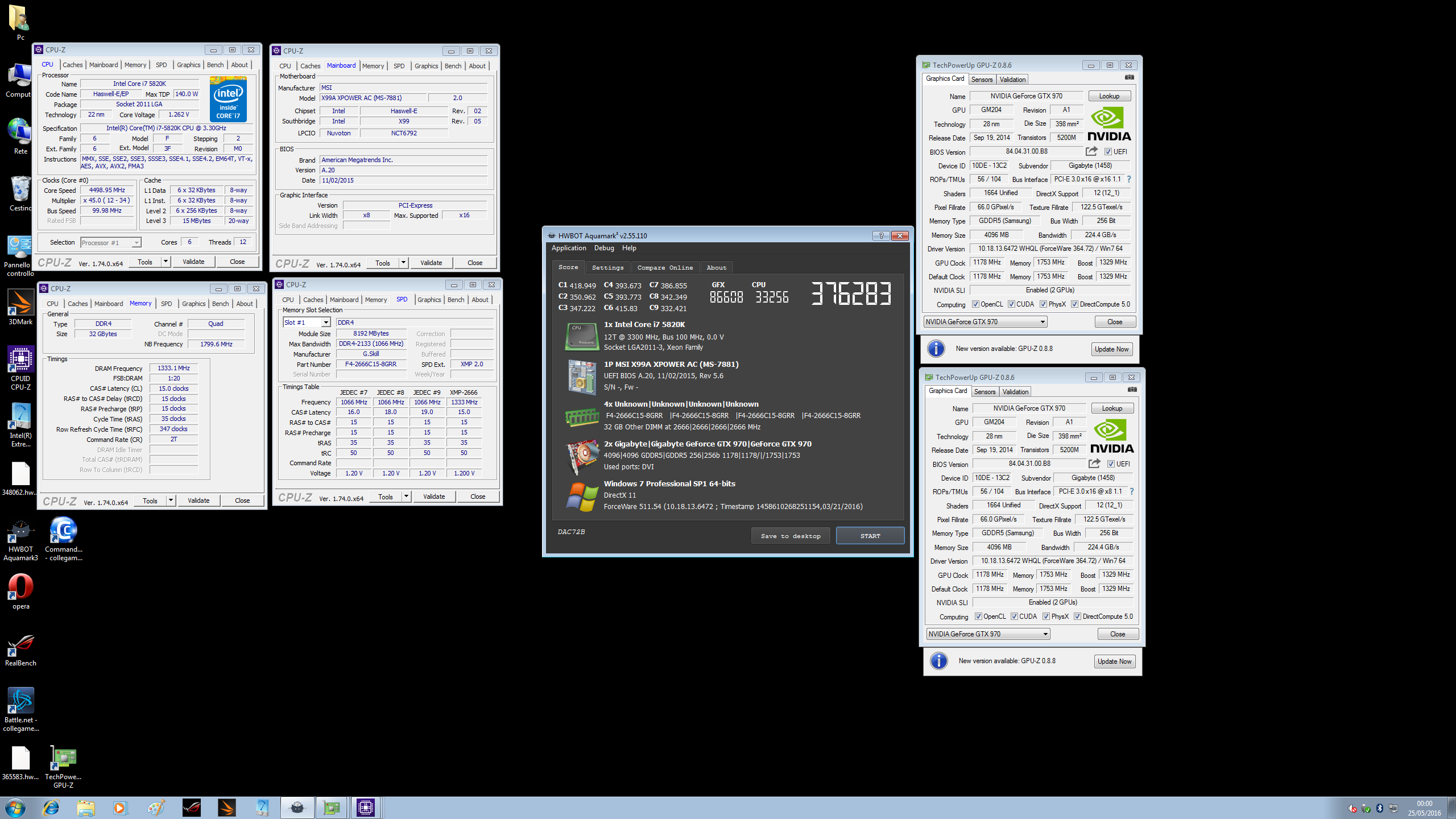Toggle DirectCompute 5.0 checkbox in upper GPU-Z
Screen dimensions: 1456x819
point(1074,304)
